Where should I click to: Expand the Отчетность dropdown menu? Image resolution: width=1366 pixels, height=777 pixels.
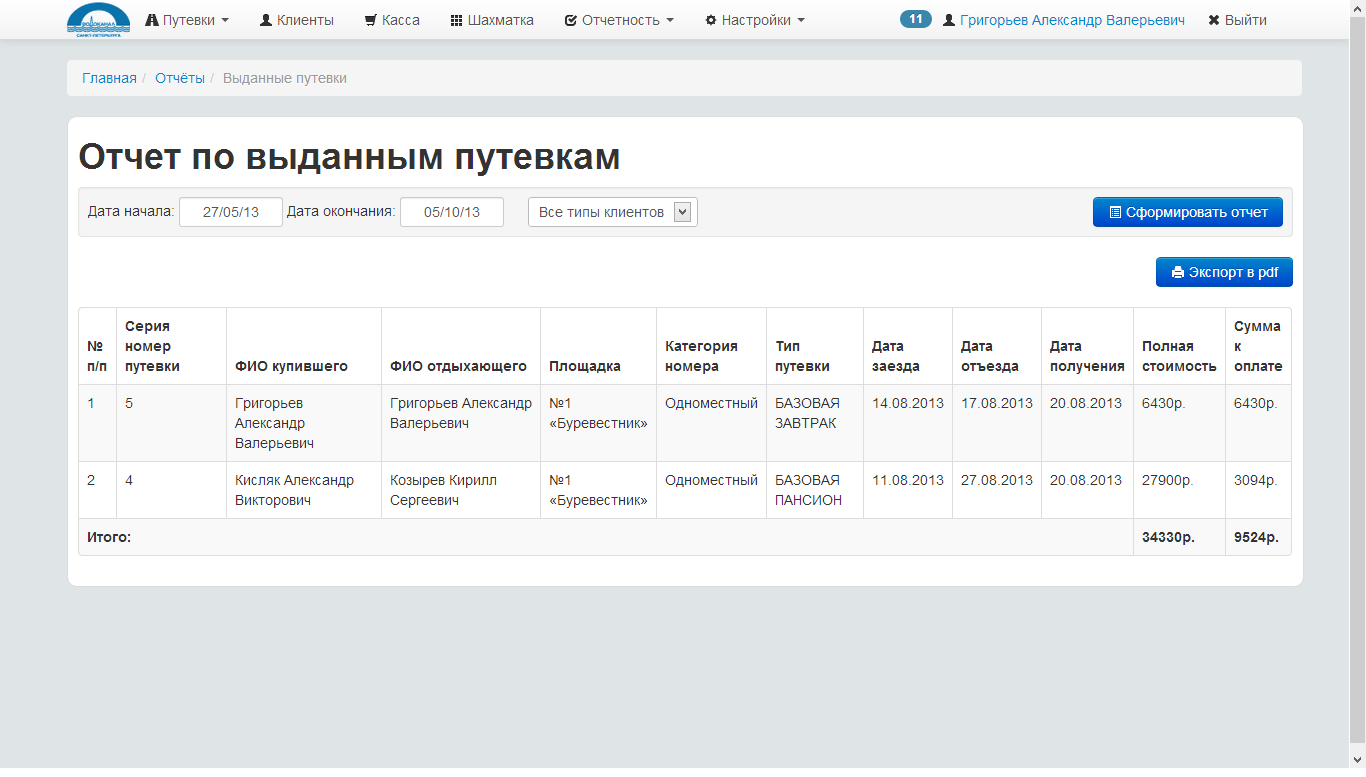pyautogui.click(x=619, y=20)
